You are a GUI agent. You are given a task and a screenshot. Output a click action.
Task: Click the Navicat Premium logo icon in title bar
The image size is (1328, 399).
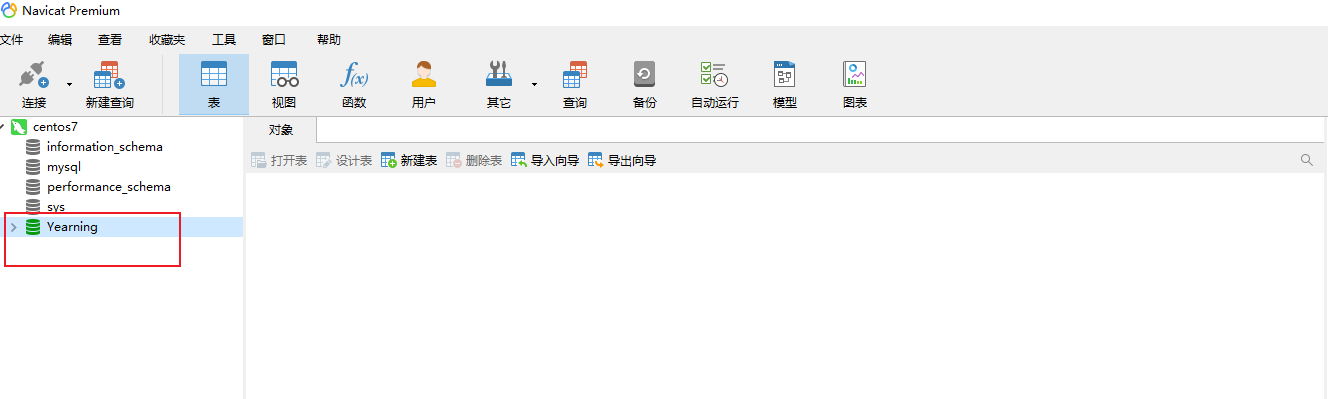(x=9, y=11)
